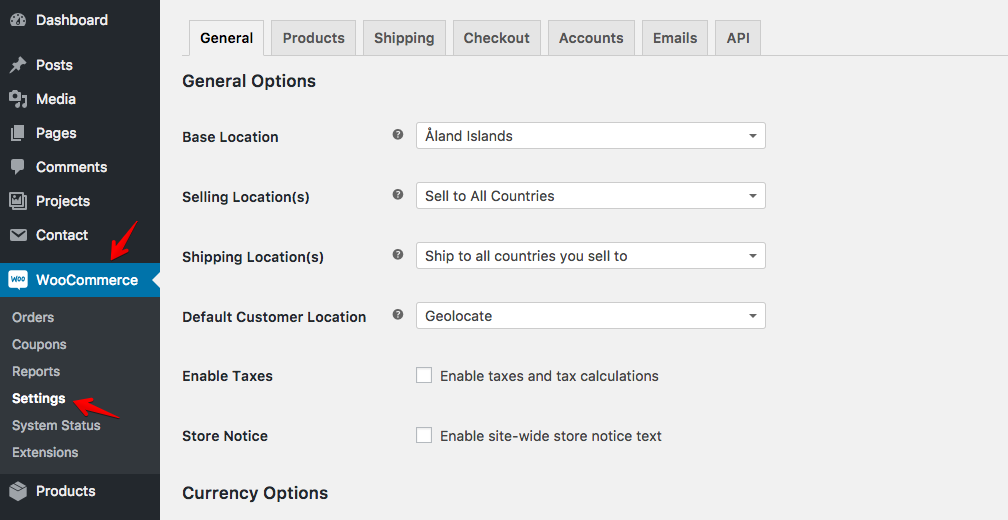Open Products menu label in sidebar
This screenshot has width=1008, height=520.
click(x=66, y=491)
